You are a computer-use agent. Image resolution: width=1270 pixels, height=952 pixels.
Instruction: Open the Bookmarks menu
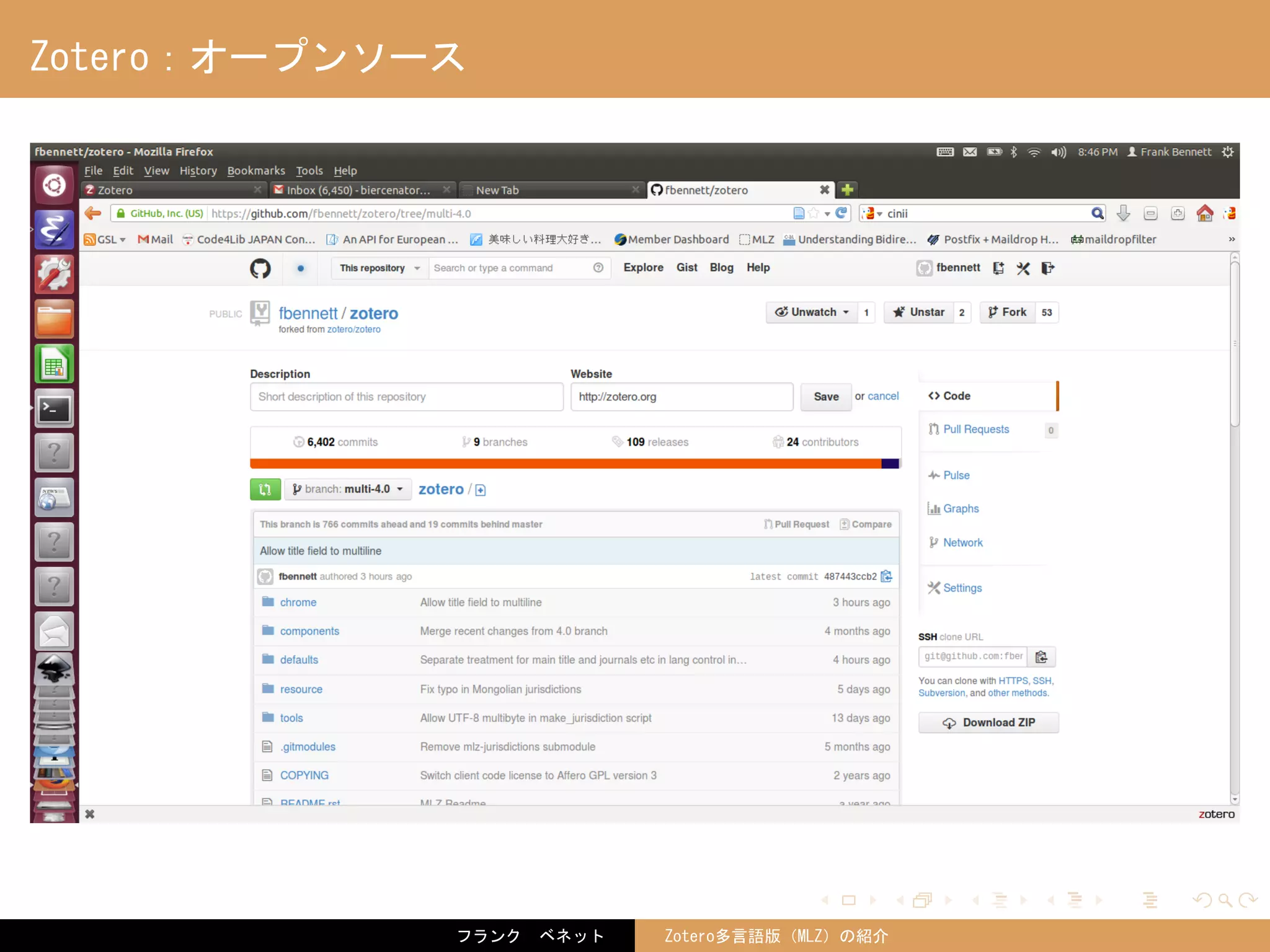[x=256, y=171]
